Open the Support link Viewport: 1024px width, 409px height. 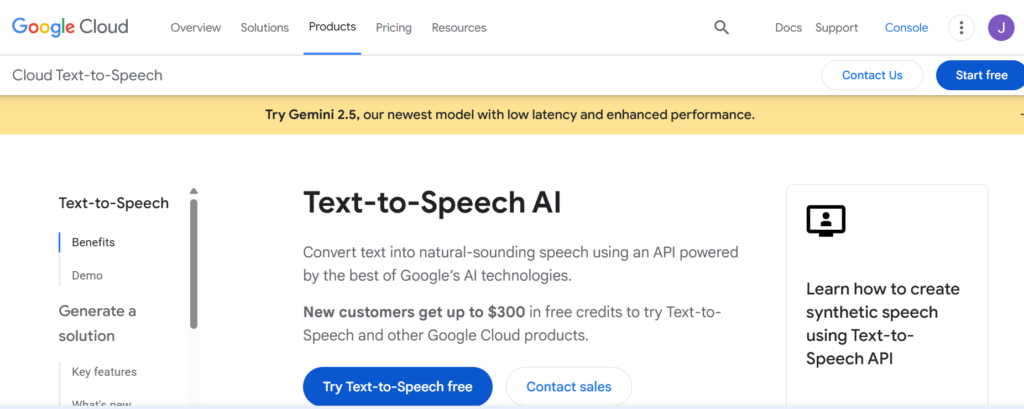[837, 27]
